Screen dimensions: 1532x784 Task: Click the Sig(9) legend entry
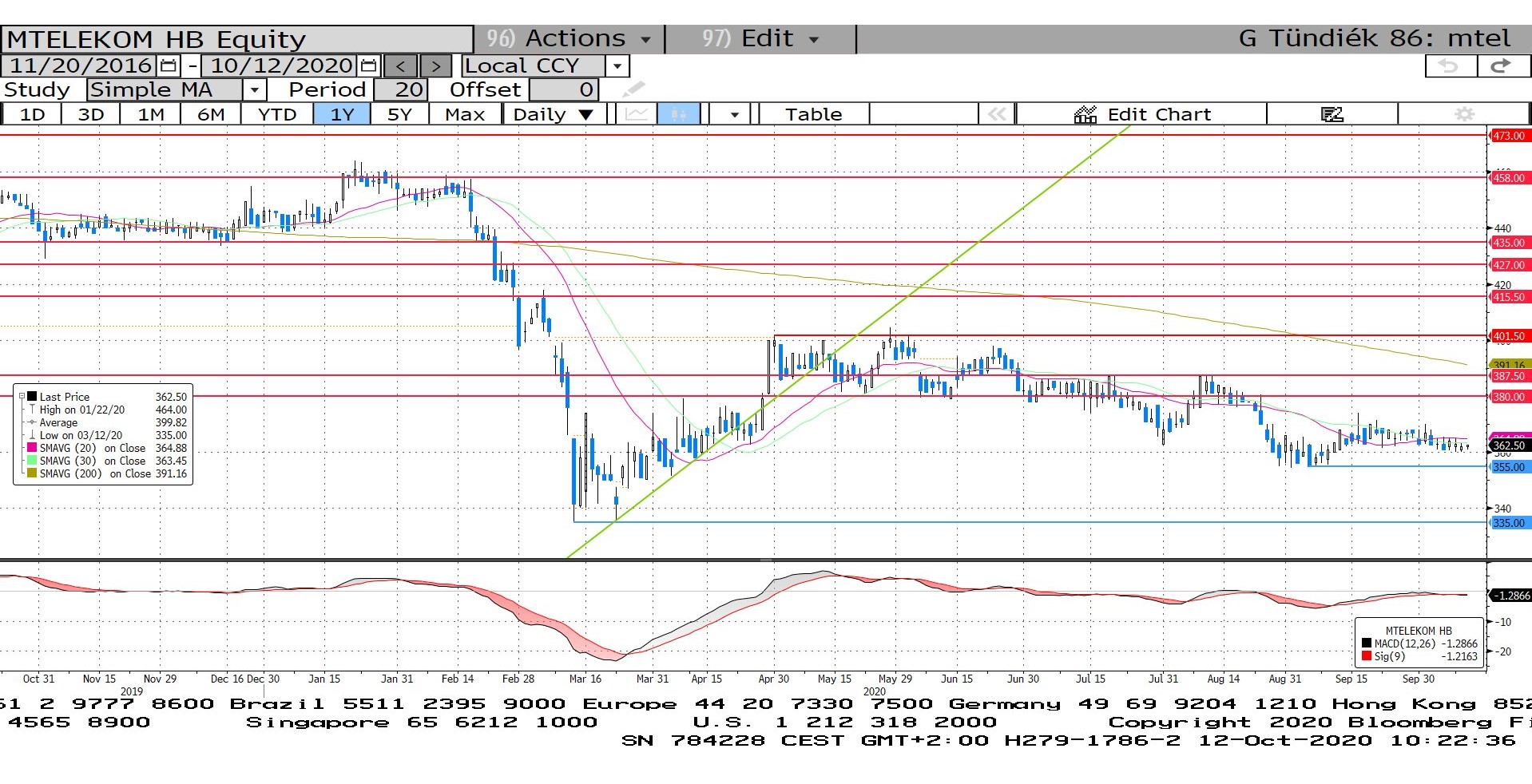1419,656
